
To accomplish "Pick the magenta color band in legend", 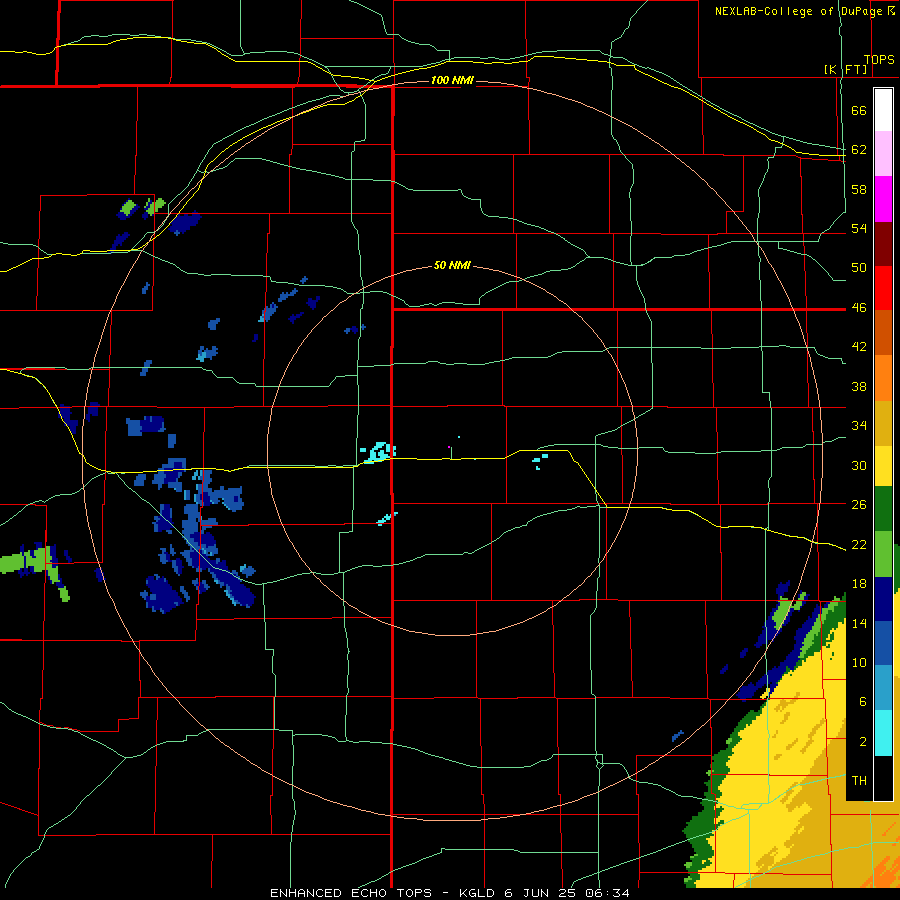I will [x=883, y=199].
